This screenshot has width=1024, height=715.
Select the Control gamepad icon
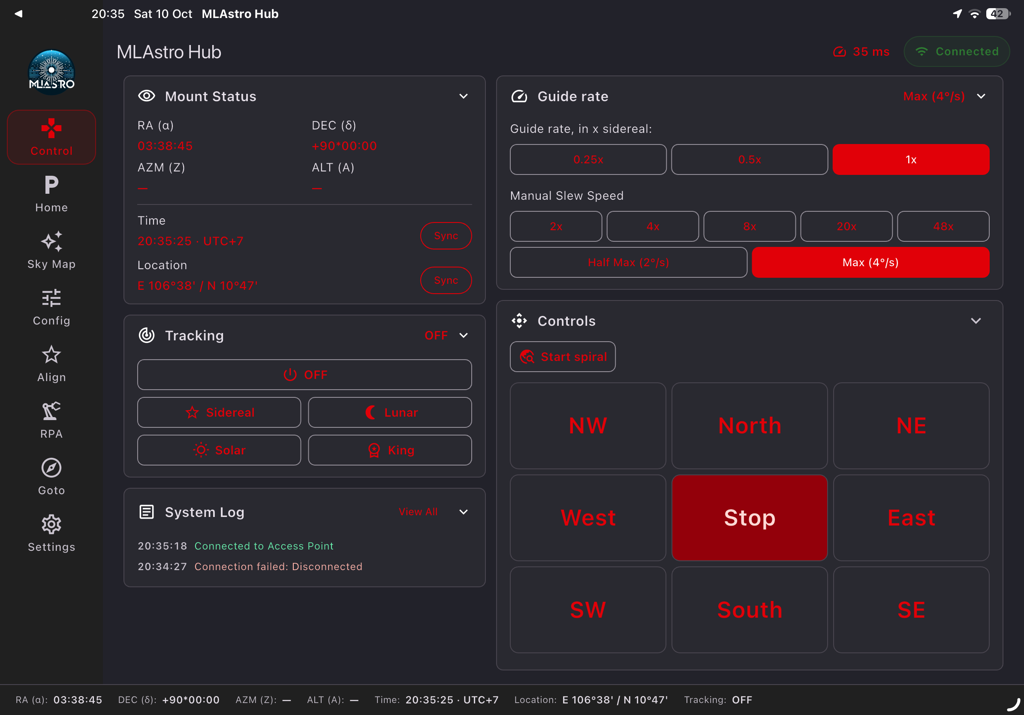(52, 128)
